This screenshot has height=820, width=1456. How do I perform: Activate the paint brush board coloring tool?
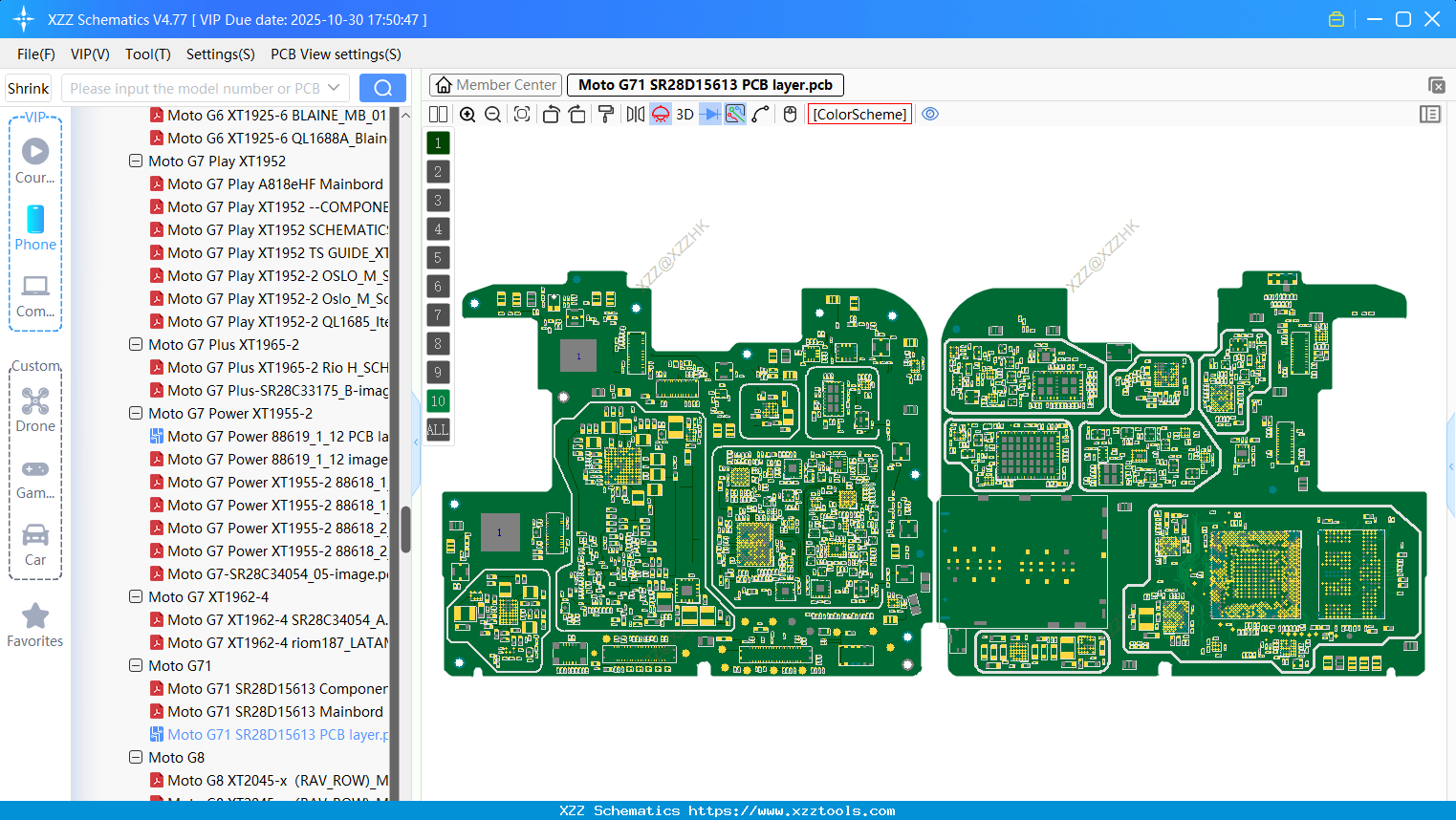tap(606, 114)
